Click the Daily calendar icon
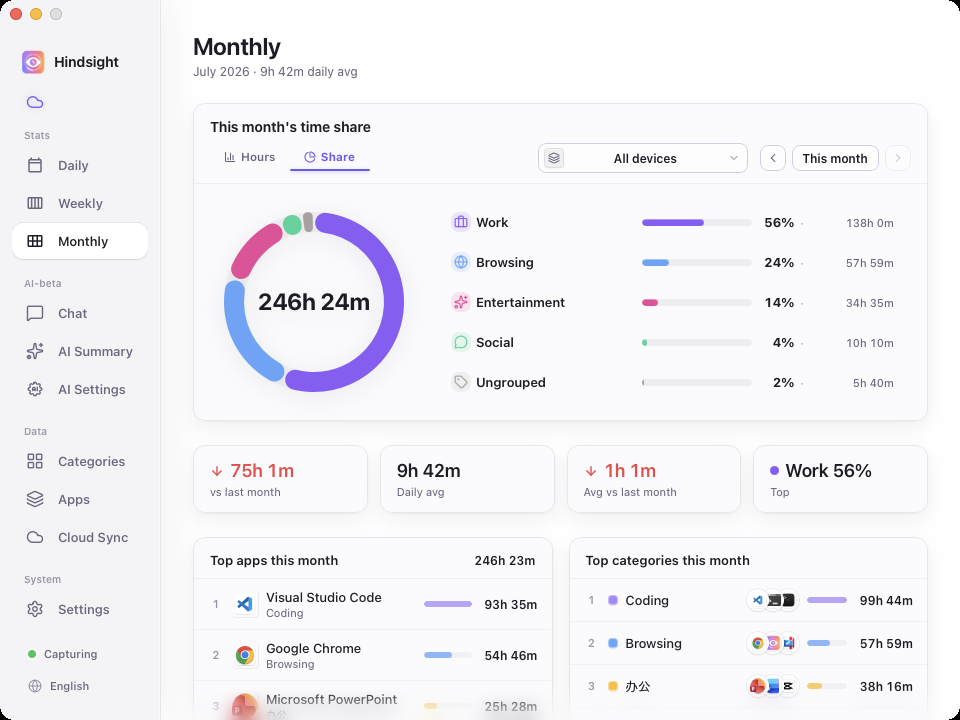Screen dimensions: 960x720 [35, 165]
